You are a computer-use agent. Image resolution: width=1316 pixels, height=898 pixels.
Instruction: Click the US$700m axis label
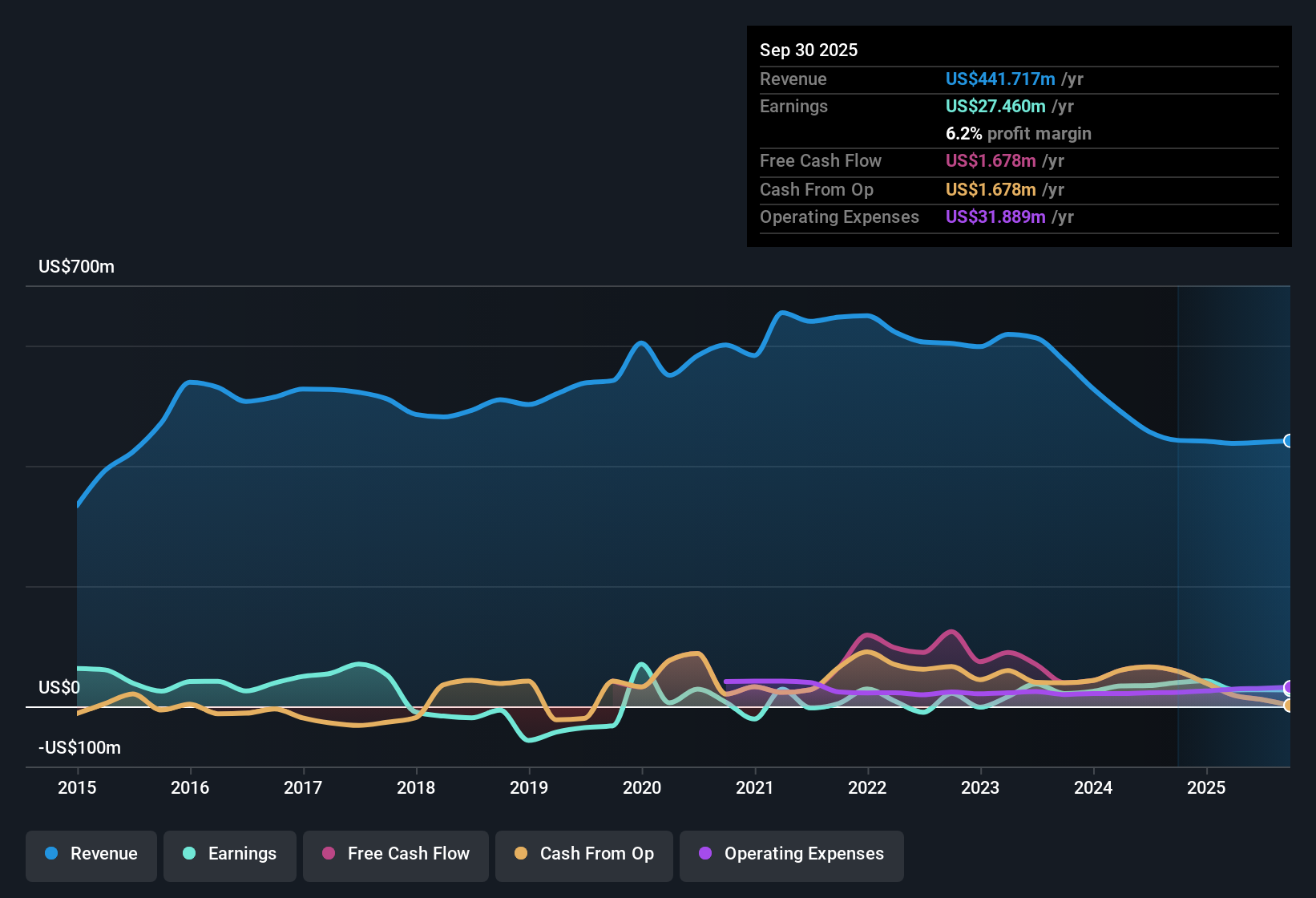[x=76, y=266]
